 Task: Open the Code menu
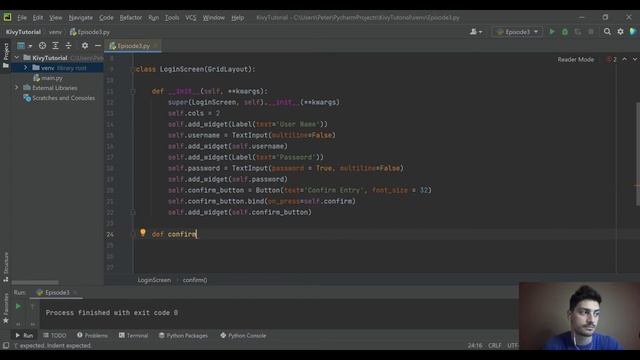tap(106, 18)
